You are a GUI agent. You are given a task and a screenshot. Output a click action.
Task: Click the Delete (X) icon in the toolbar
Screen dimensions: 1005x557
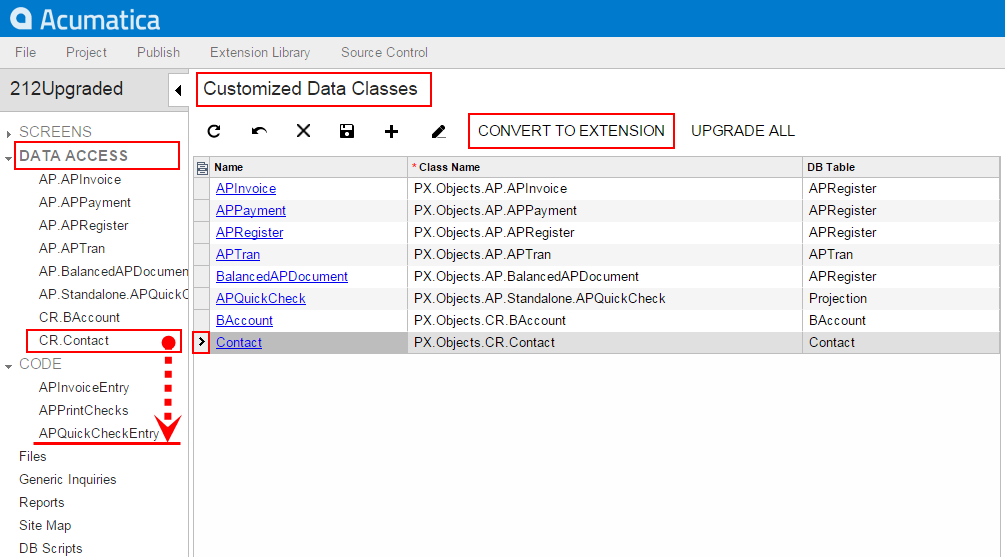pos(304,131)
